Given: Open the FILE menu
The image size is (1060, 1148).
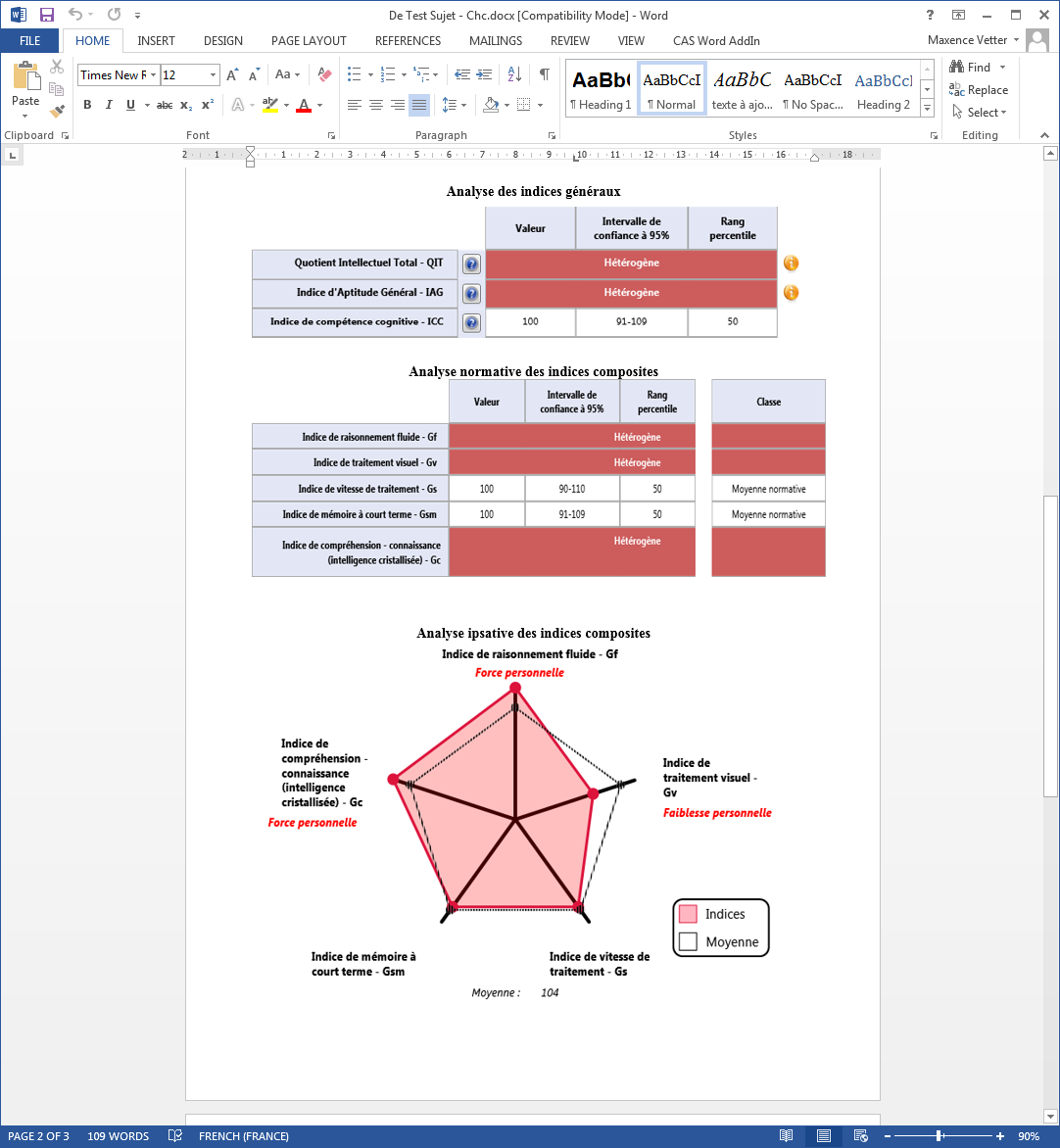Looking at the screenshot, I should tap(29, 41).
